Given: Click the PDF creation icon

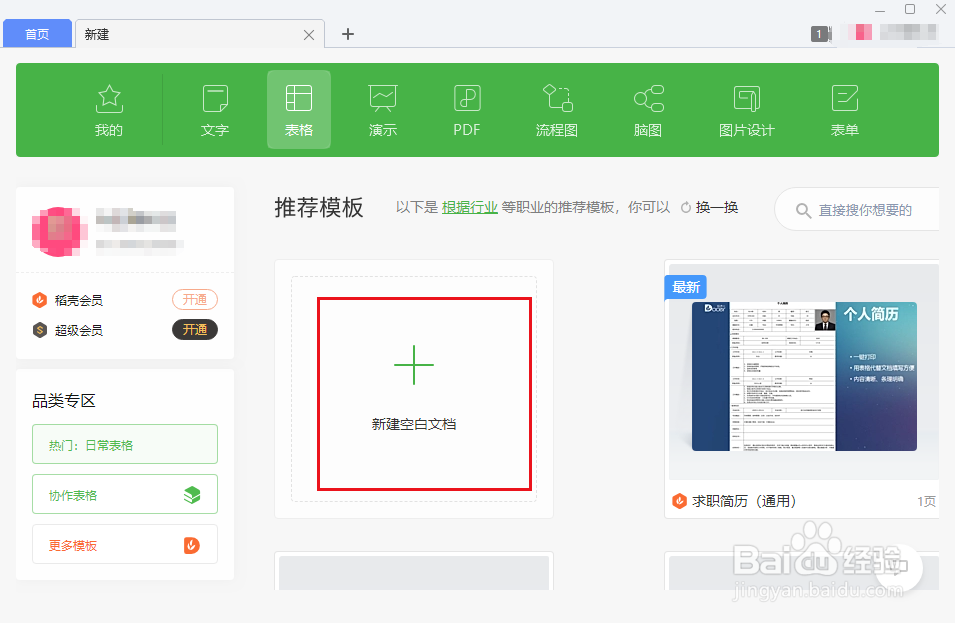Looking at the screenshot, I should point(466,110).
